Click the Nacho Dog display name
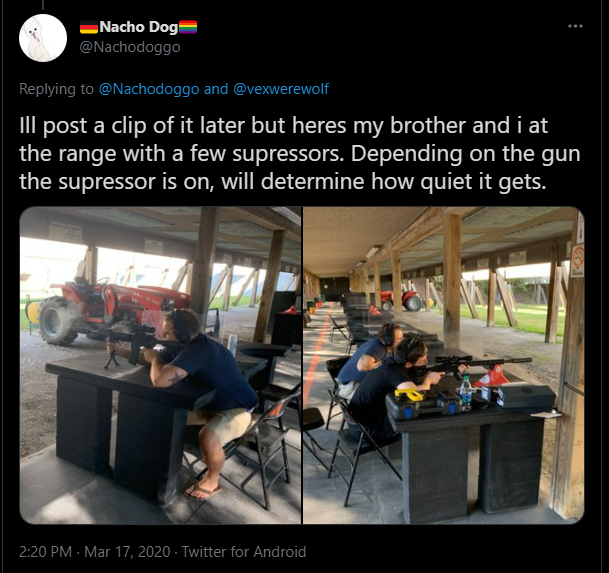609x573 pixels. [x=139, y=27]
